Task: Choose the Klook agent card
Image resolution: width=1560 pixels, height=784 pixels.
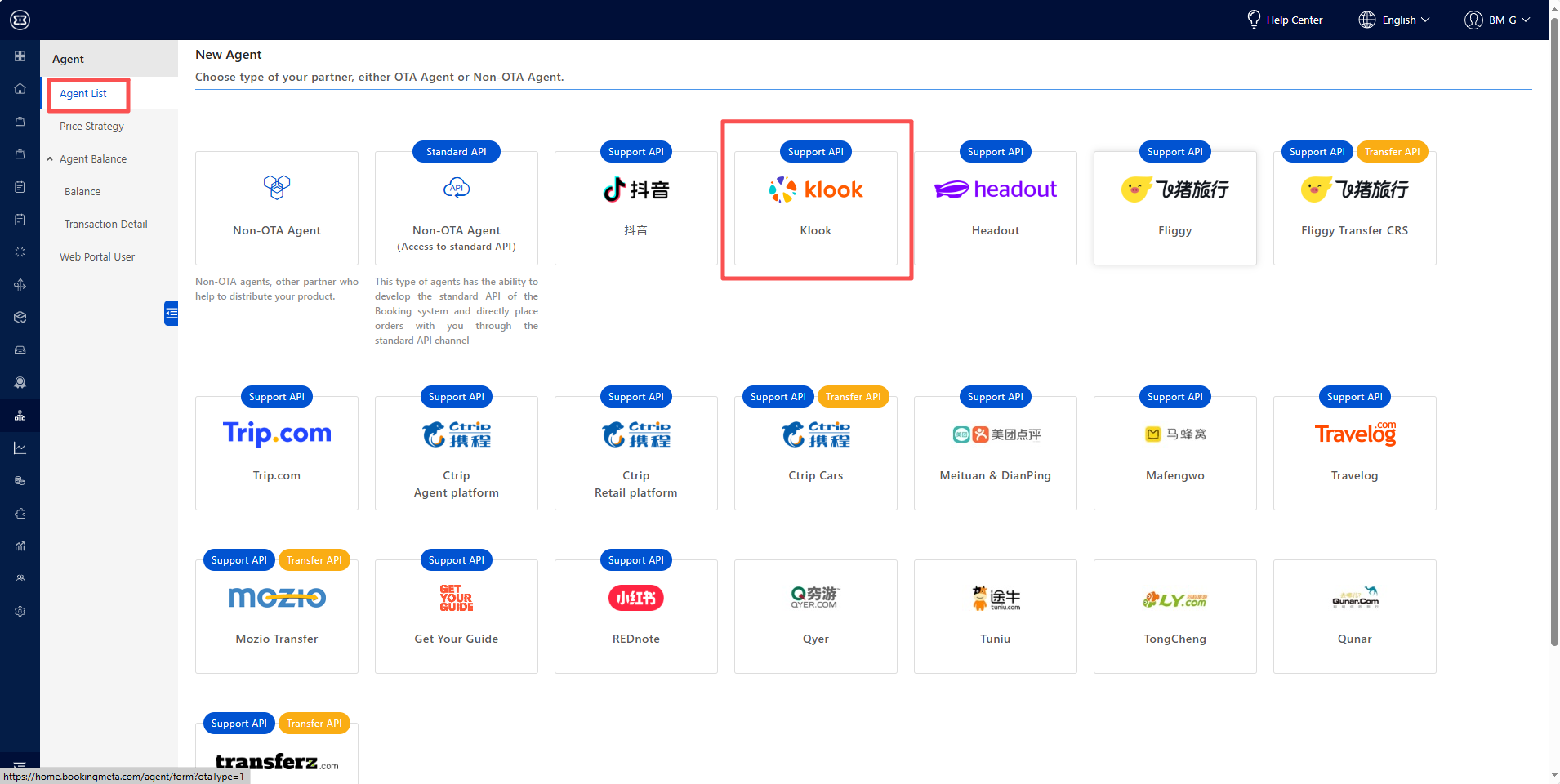Action: pos(815,208)
